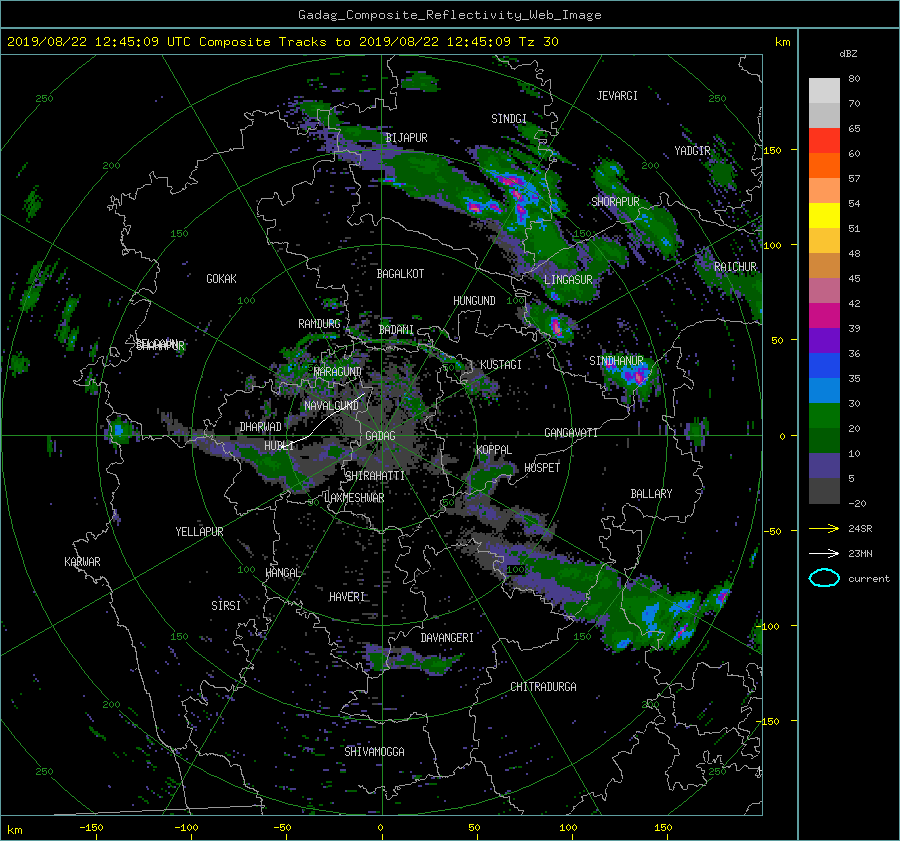Click the intense echo south of Lingasur
Viewport: 900px width, 841px height.
[556, 326]
